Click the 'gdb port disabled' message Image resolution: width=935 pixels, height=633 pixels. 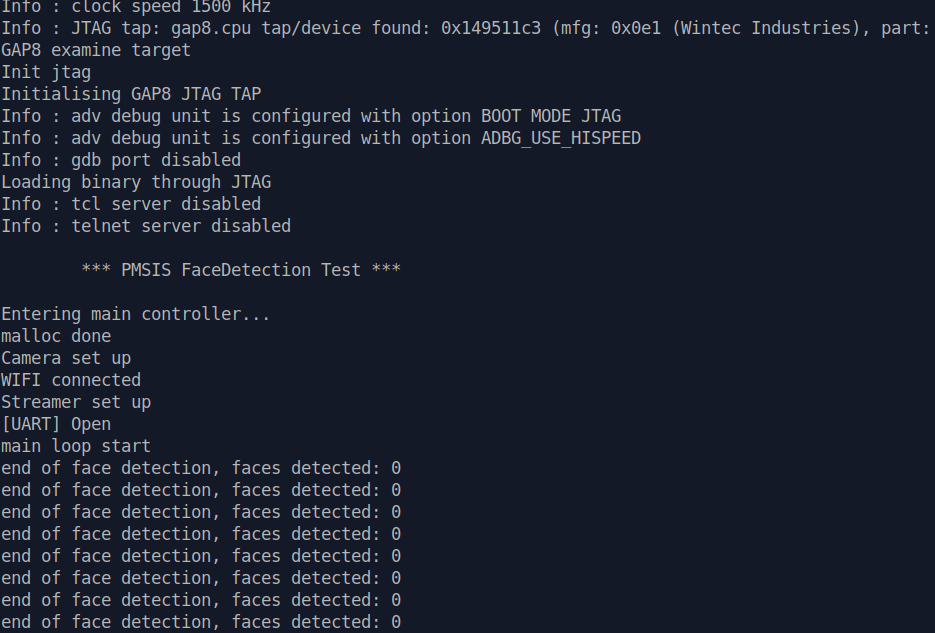[156, 160]
